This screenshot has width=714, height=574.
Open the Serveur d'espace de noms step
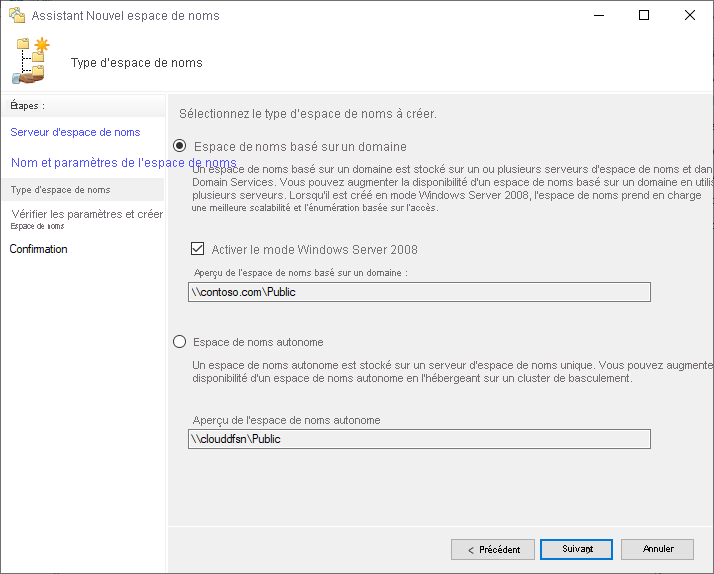pos(75,132)
